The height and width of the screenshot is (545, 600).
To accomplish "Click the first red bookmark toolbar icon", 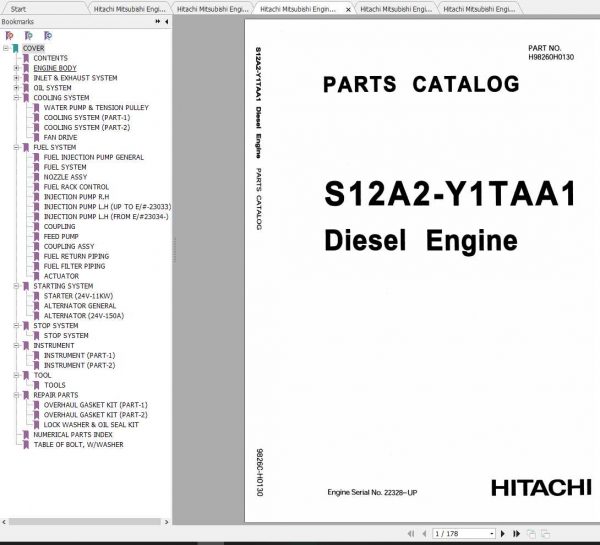I will tap(10, 36).
